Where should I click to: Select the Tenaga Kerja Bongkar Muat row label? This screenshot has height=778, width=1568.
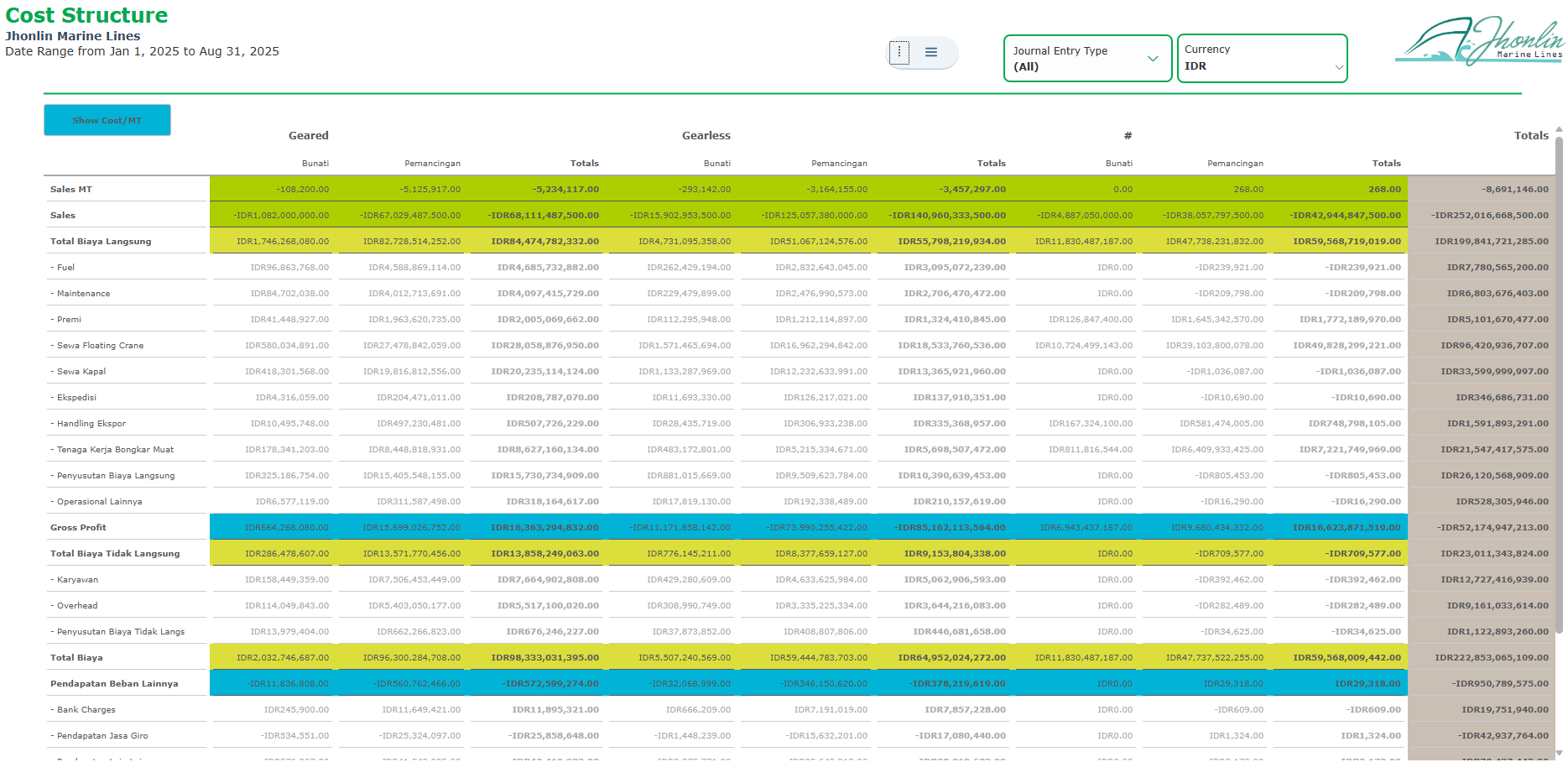pos(112,450)
